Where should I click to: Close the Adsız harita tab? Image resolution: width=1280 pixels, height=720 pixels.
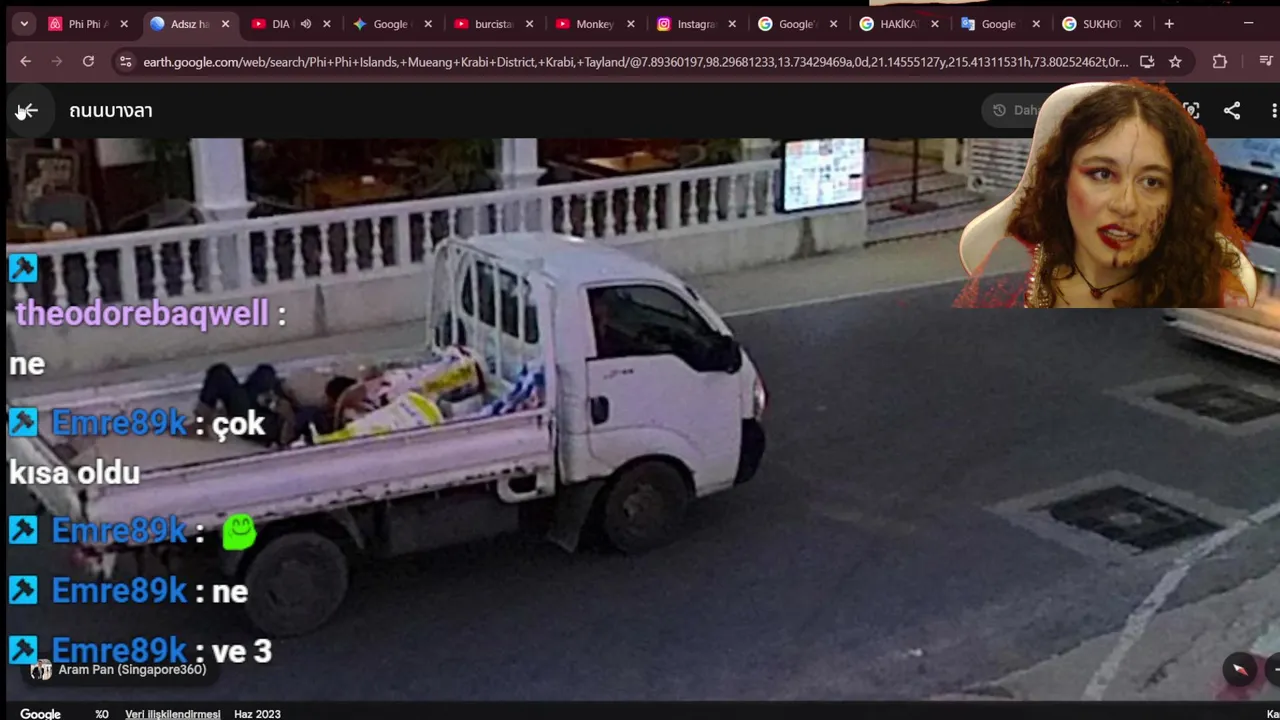[x=225, y=24]
